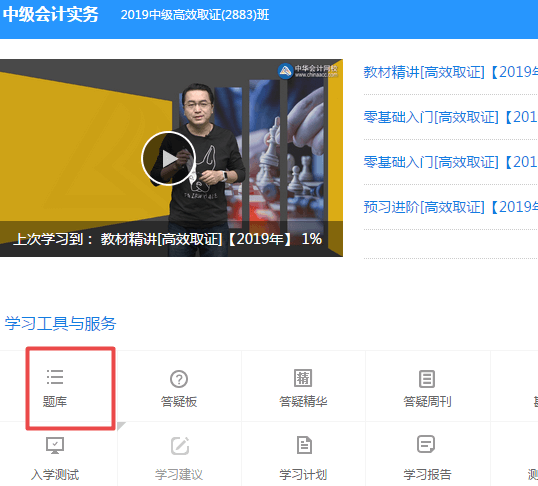Open the 学习建议 edit icon
Screen dimensions: 538x486
[x=180, y=446]
